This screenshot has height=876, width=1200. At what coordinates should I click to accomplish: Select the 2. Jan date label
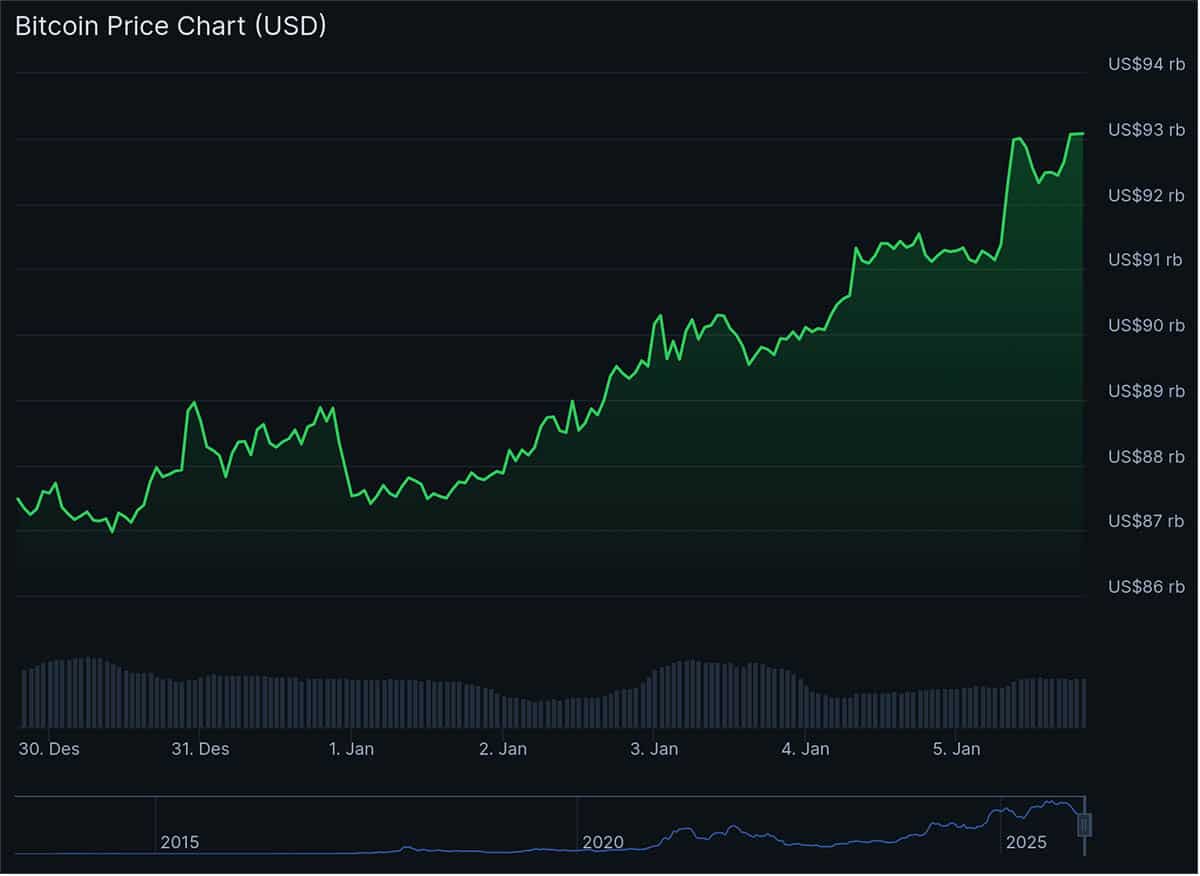pyautogui.click(x=504, y=748)
